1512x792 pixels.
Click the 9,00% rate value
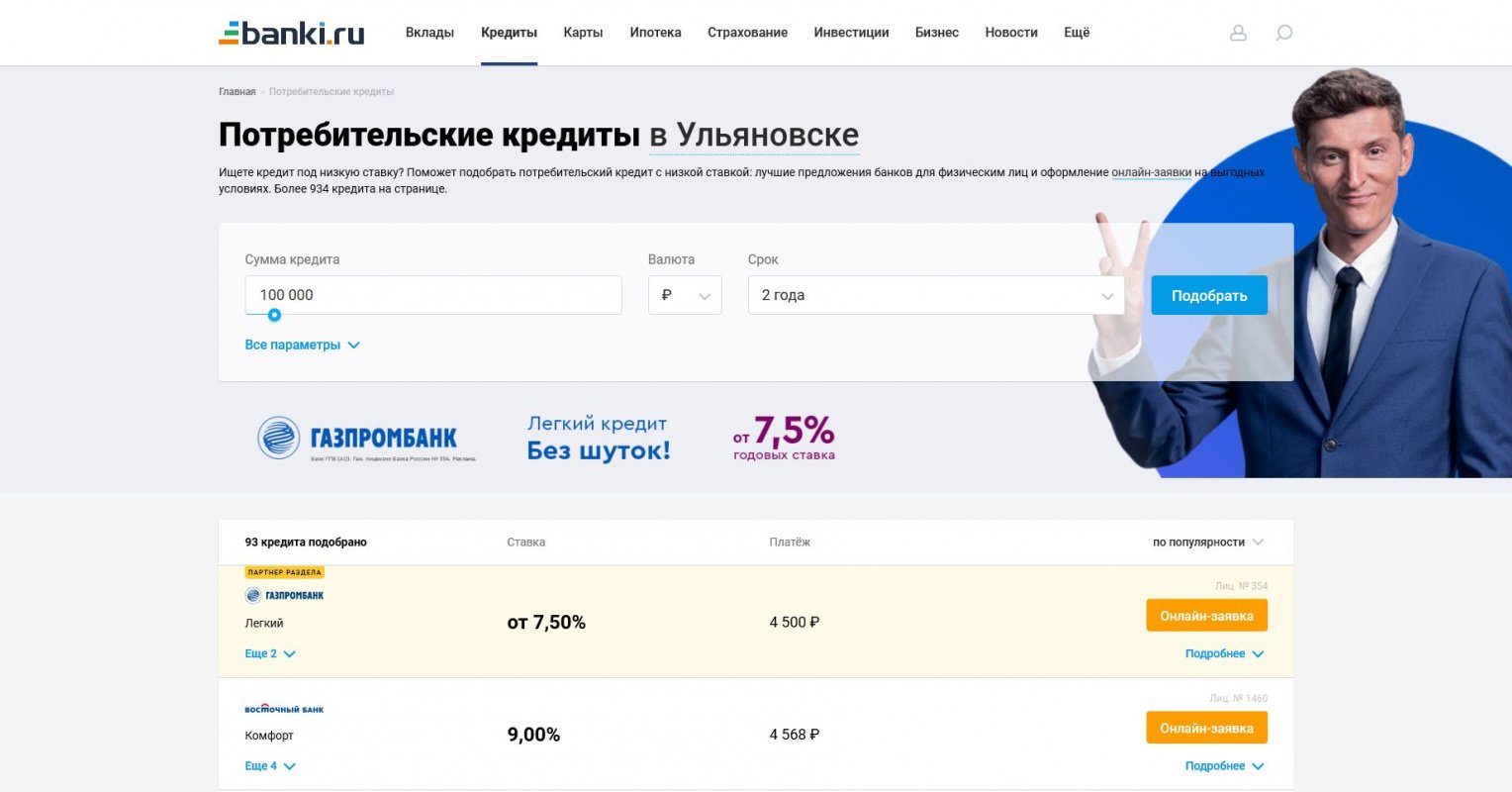533,735
